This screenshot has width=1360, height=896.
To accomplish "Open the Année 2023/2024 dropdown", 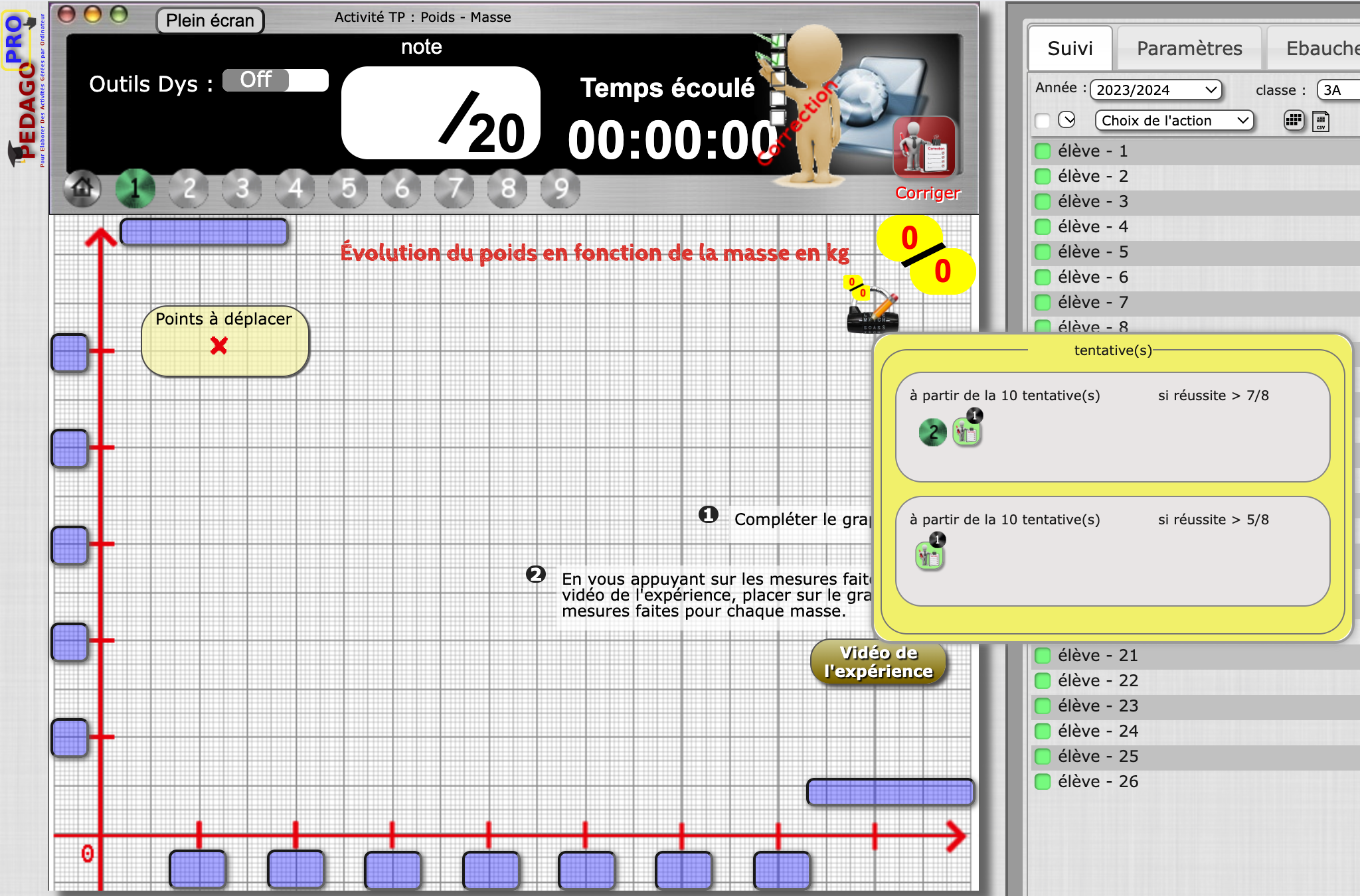I will pyautogui.click(x=1155, y=90).
